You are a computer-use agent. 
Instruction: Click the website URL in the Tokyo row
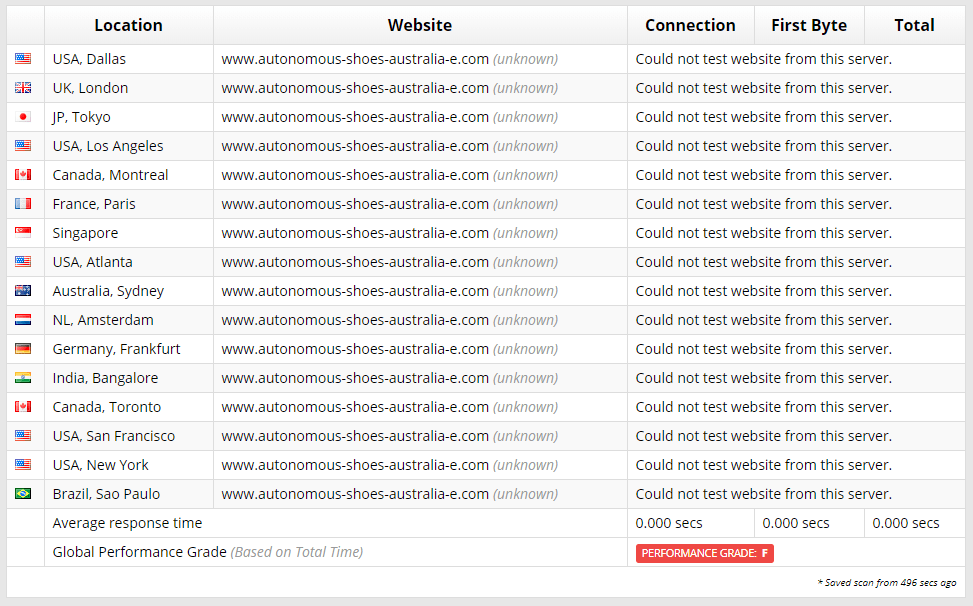(355, 117)
